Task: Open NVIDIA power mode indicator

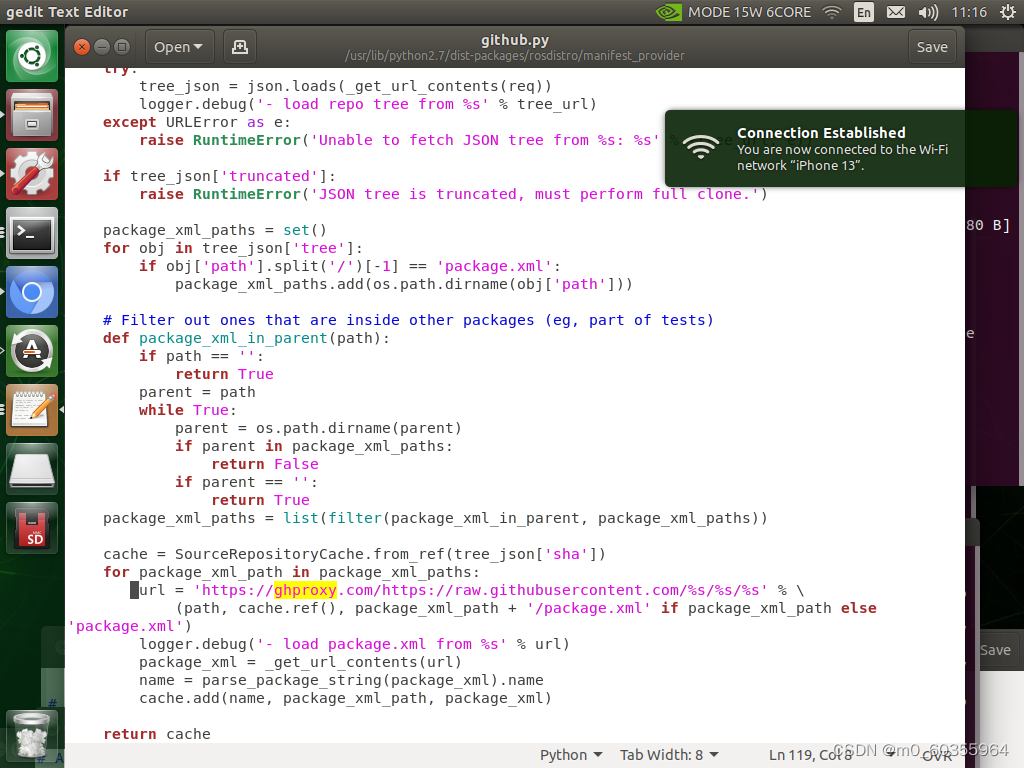Action: tap(669, 12)
